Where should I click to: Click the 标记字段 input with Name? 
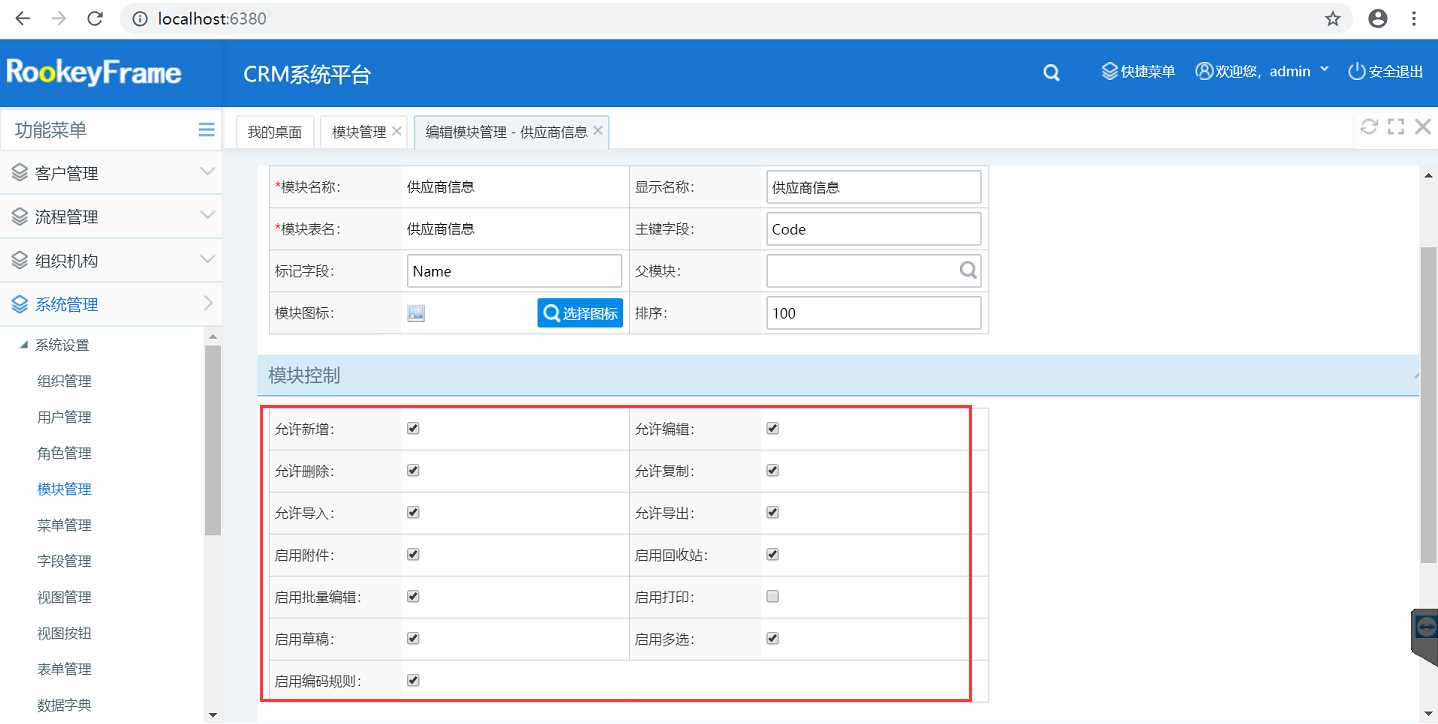coord(515,271)
